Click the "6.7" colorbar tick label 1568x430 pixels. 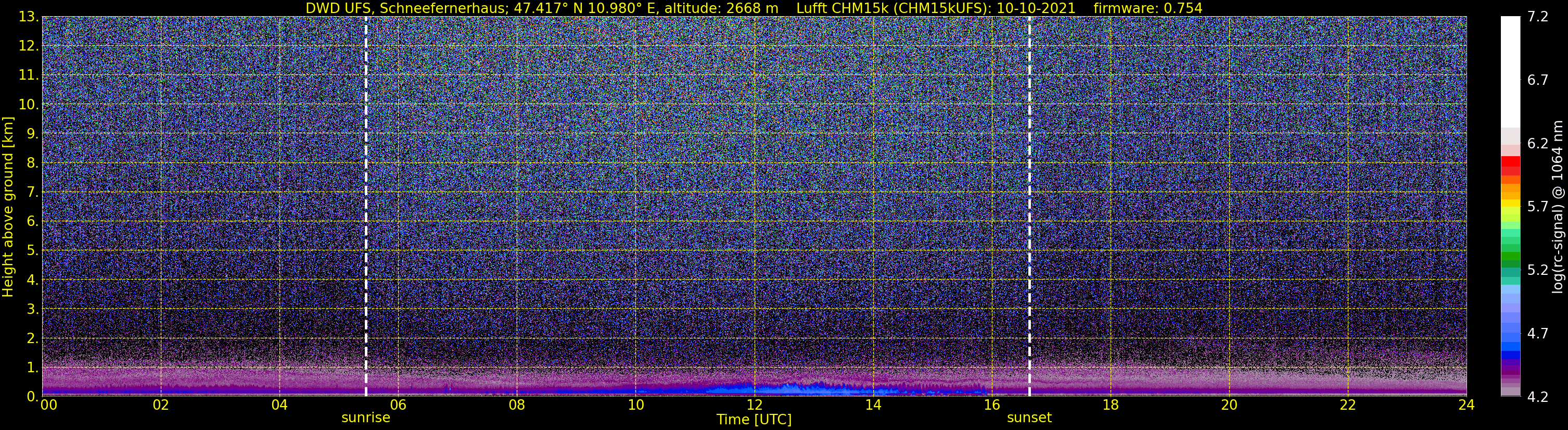(1538, 80)
